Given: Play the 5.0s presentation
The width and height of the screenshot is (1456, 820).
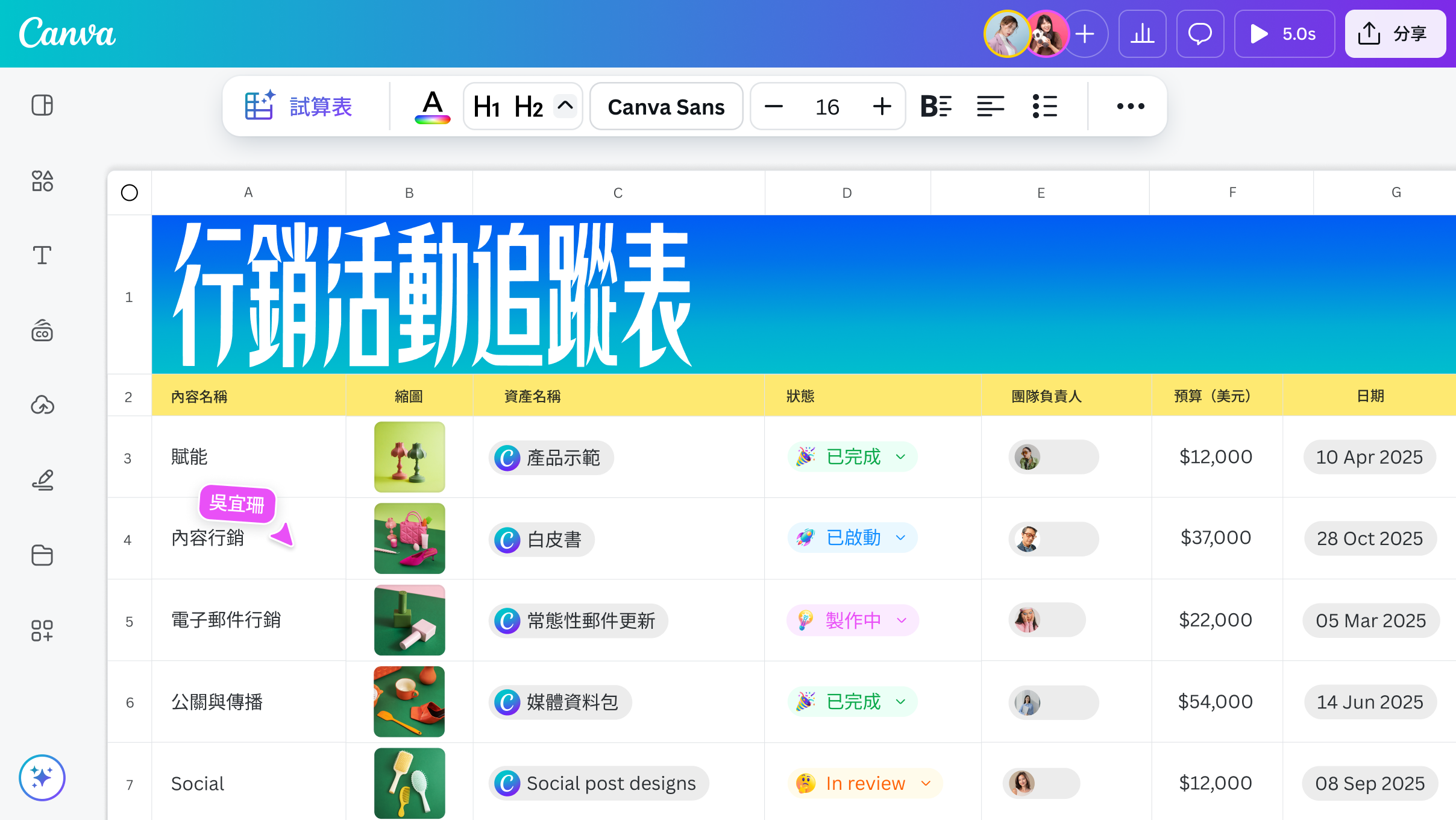Looking at the screenshot, I should coord(1284,34).
